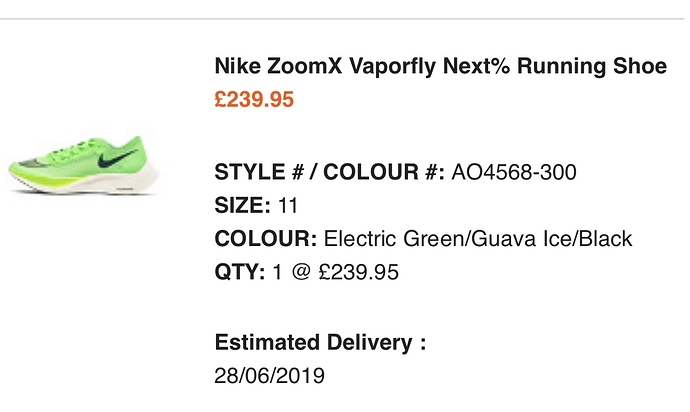Viewport: 690px width, 412px height.
Task: Click the word Nike in the product title
Action: [237, 66]
